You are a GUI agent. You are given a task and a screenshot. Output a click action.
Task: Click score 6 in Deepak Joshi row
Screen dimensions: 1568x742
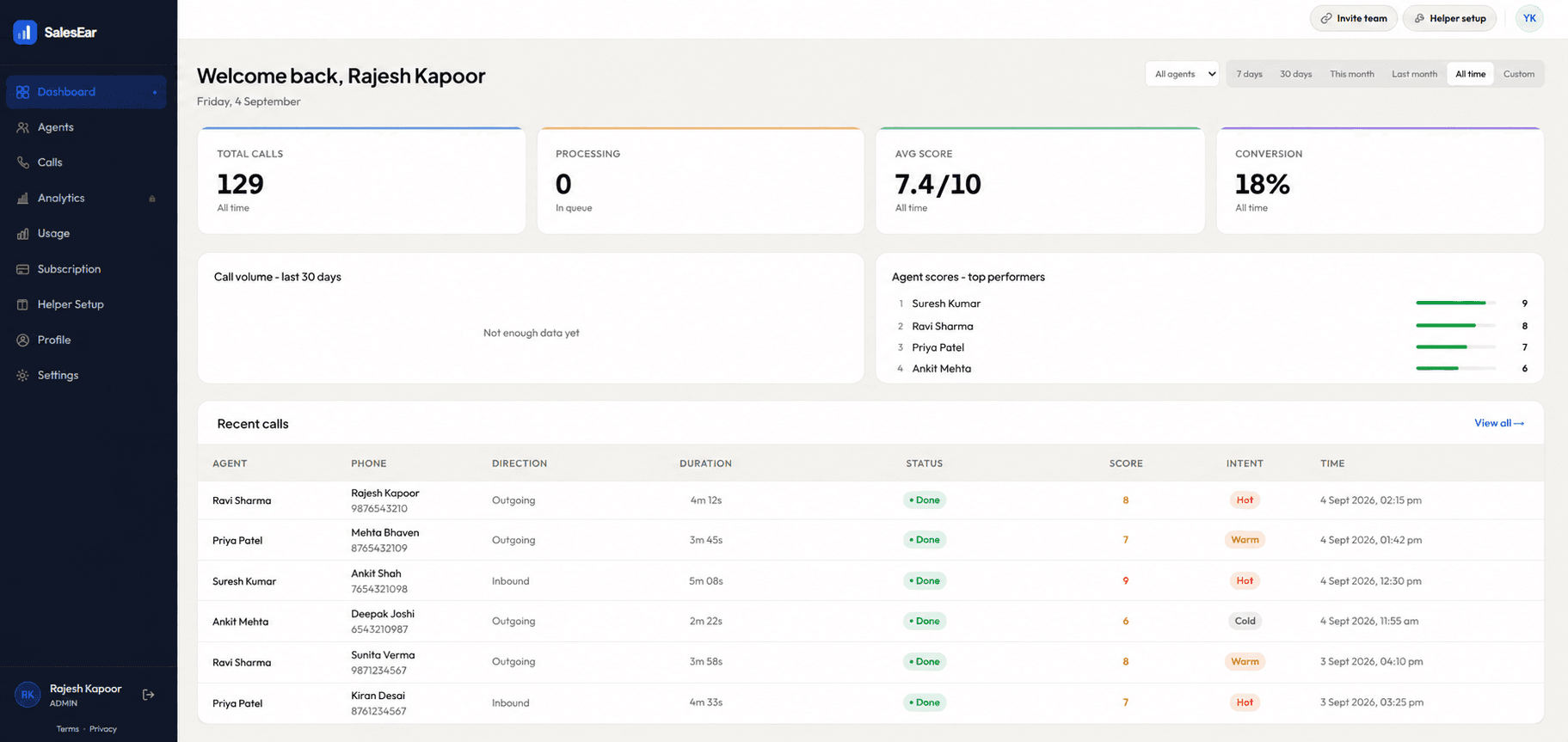point(1125,621)
